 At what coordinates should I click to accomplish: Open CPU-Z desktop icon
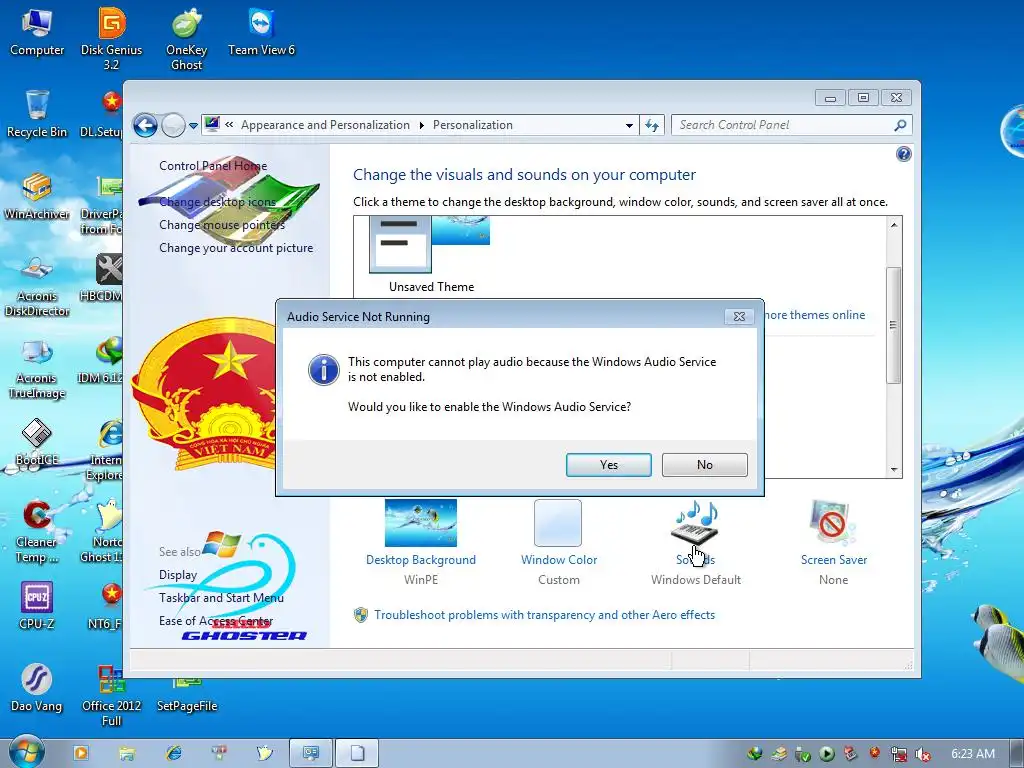pos(37,606)
